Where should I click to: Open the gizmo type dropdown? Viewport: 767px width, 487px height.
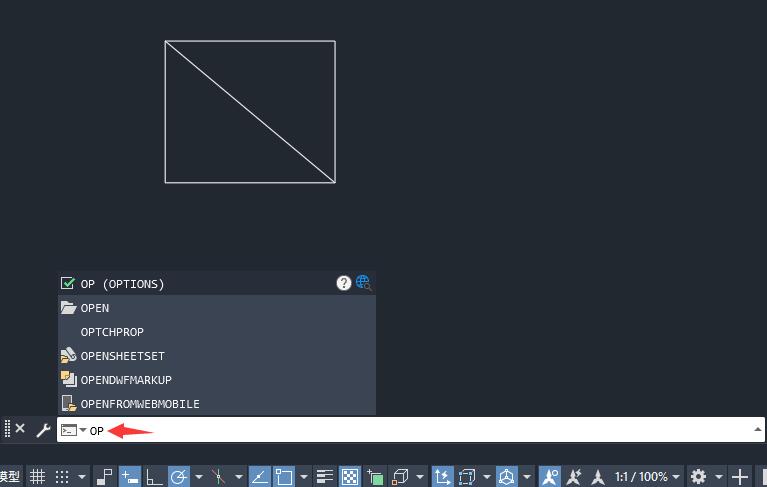coord(527,476)
